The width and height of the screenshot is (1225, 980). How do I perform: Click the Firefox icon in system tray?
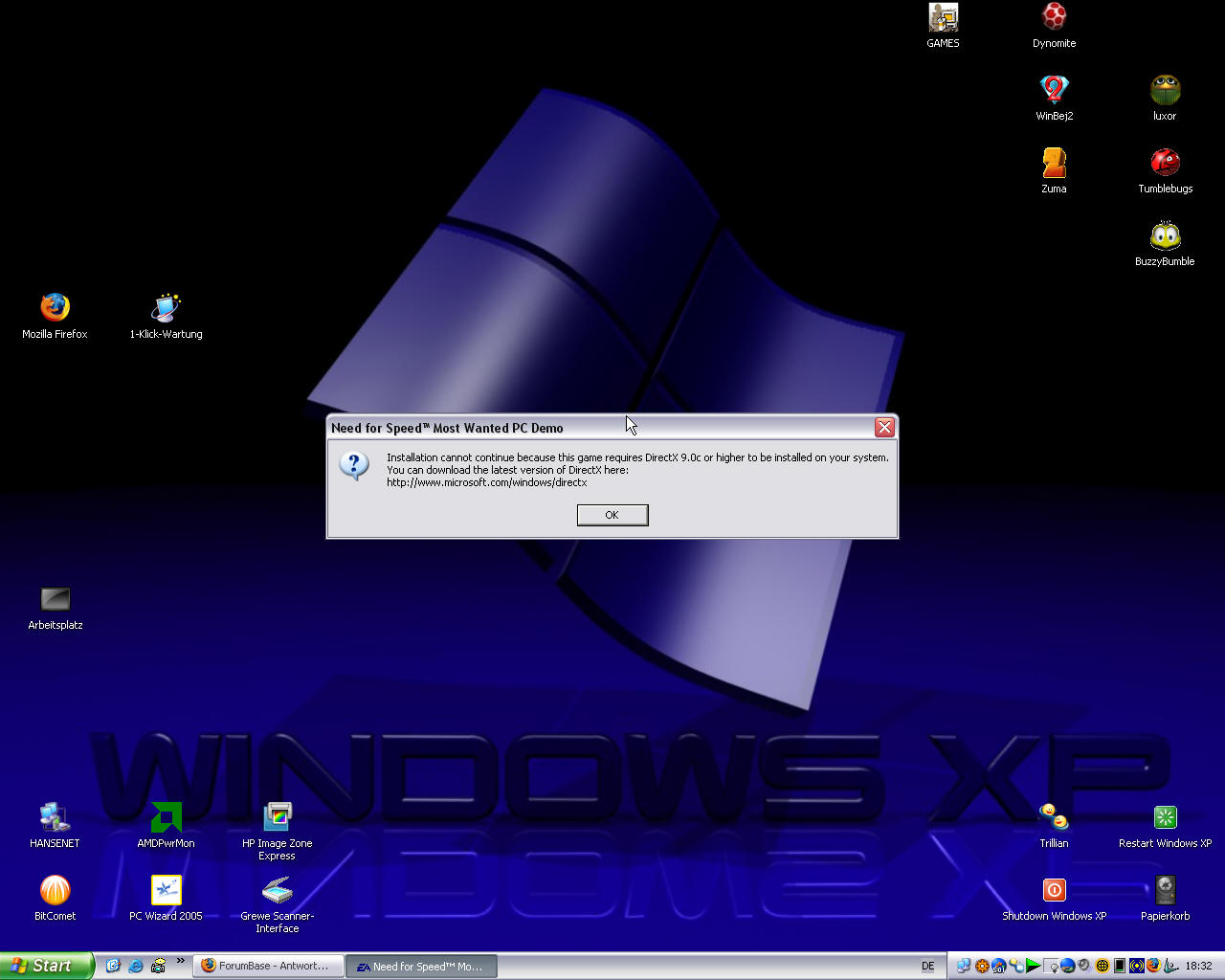(1153, 966)
